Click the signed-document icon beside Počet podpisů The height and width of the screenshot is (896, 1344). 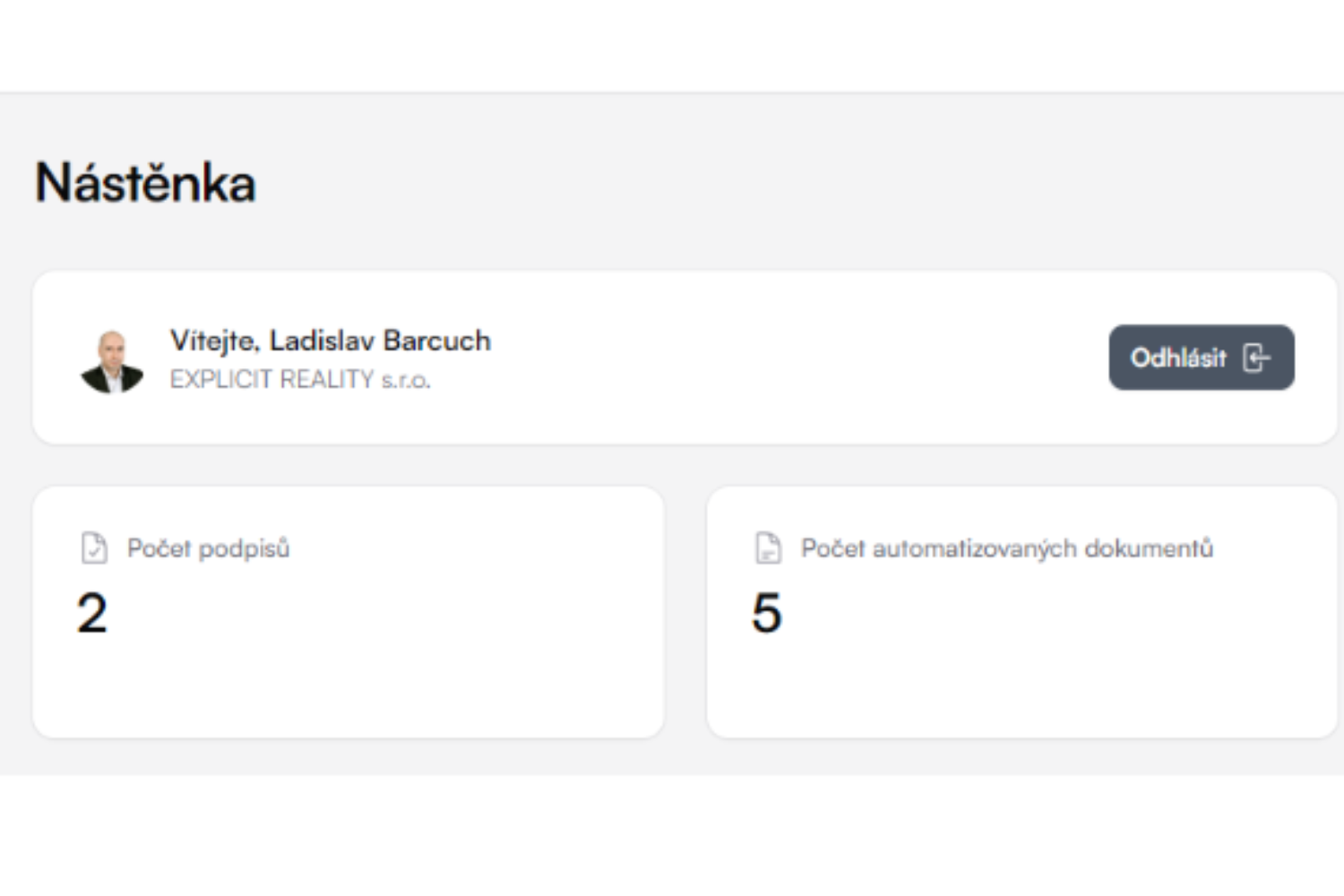[94, 547]
